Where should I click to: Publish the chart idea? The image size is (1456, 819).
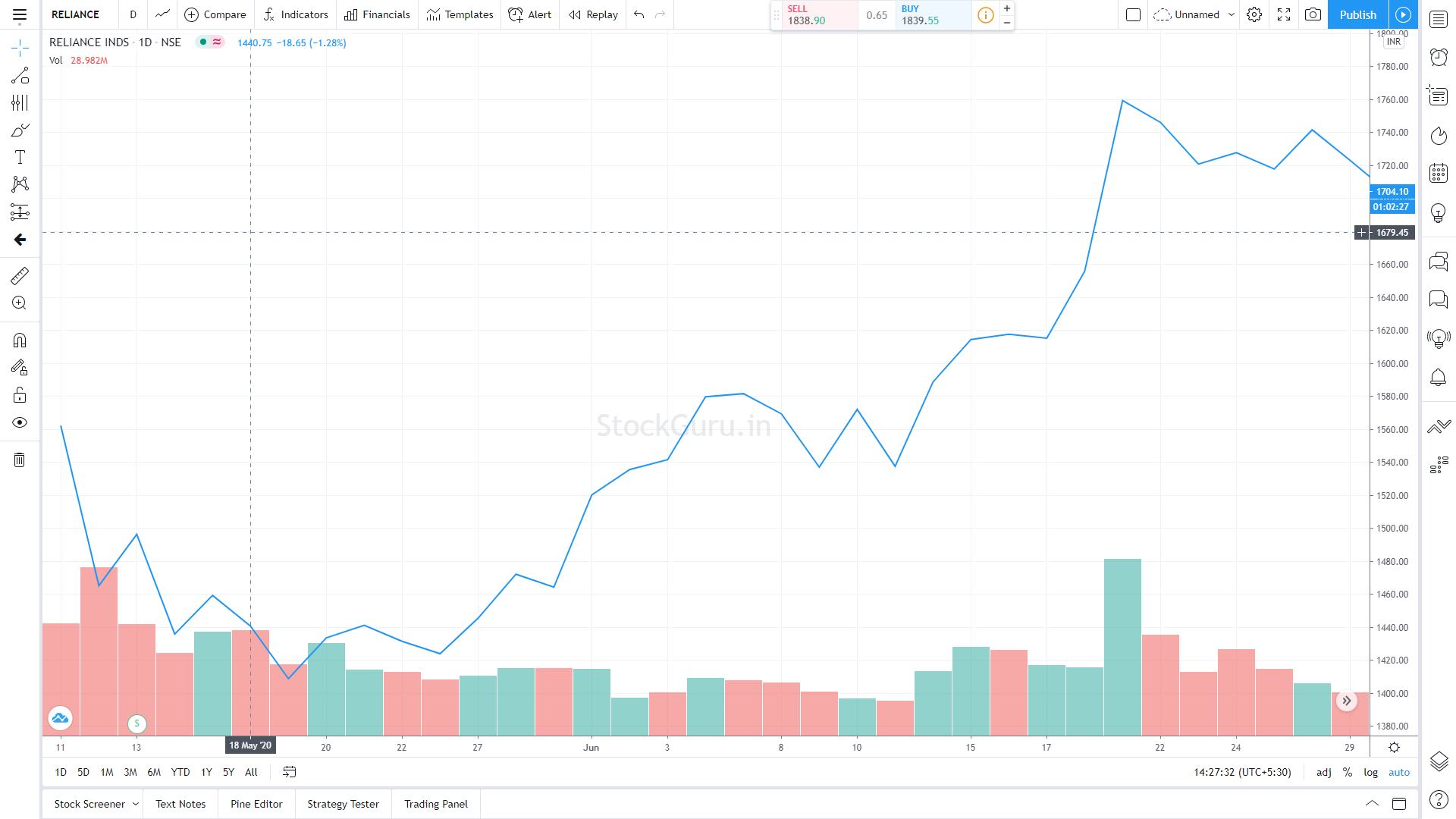pos(1357,14)
